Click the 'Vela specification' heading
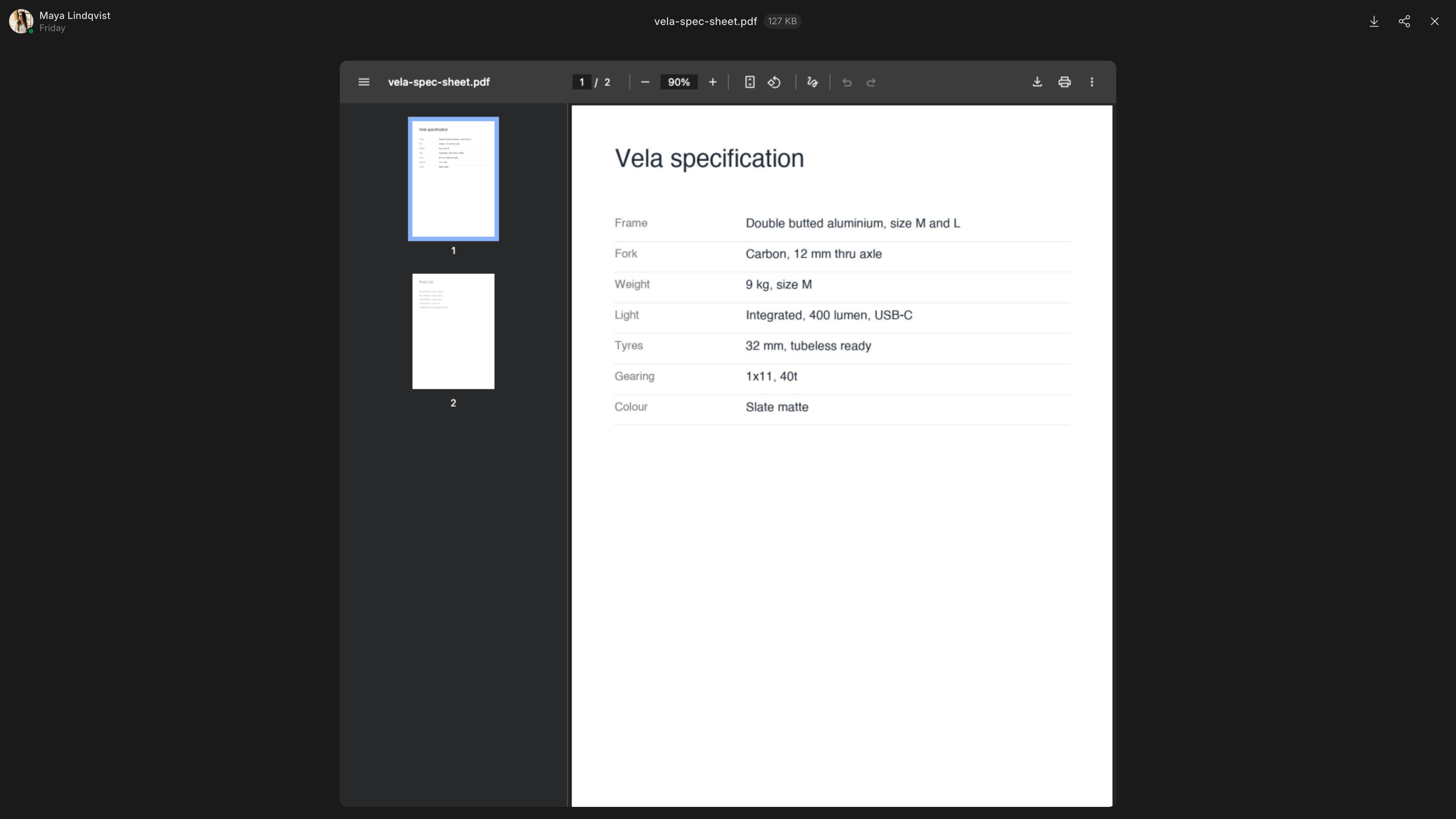This screenshot has height=819, width=1456. coord(709,159)
